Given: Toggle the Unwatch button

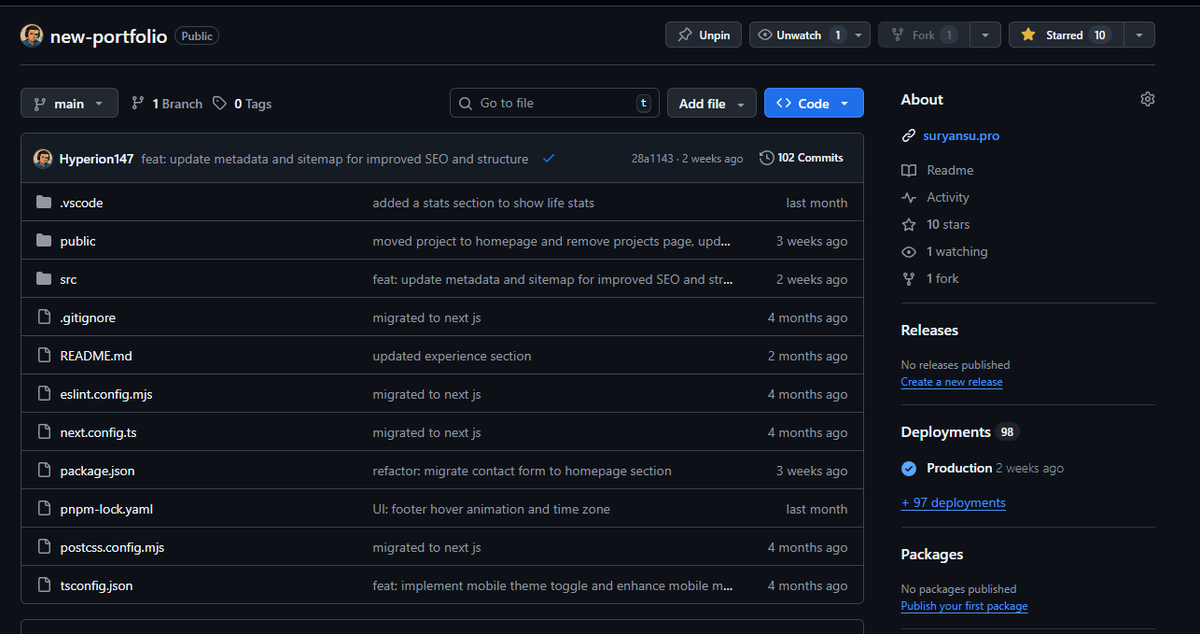Looking at the screenshot, I should [799, 35].
